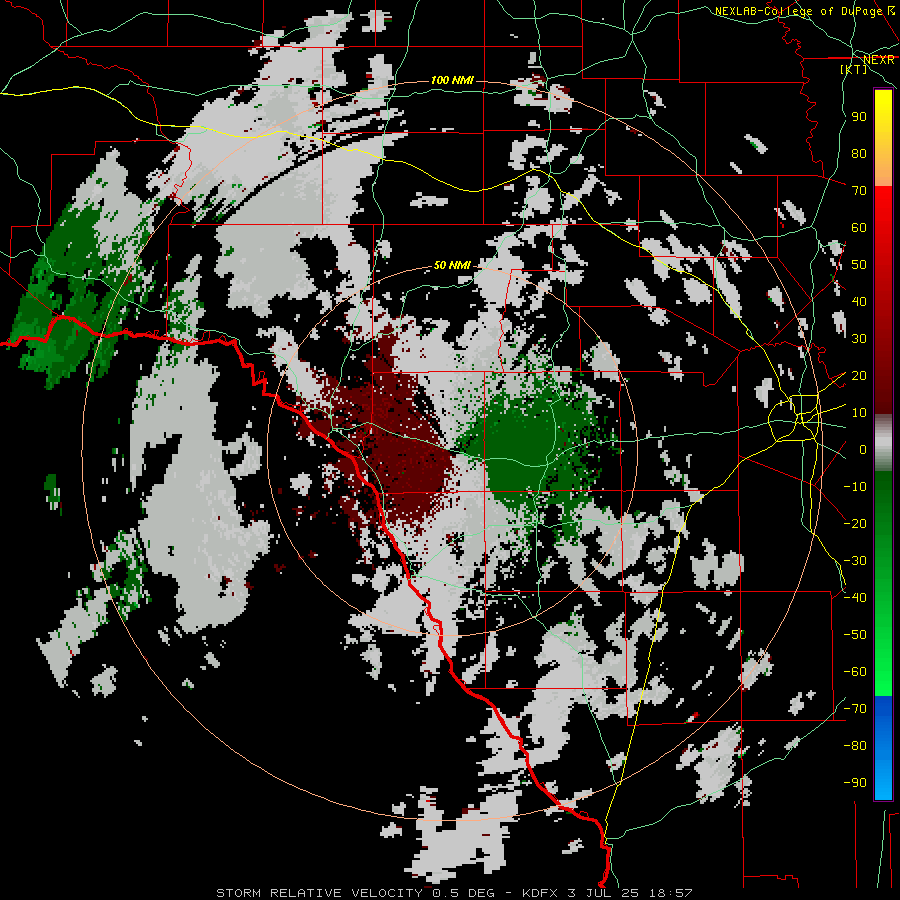
Task: Click the positive 90 knot scale label
Action: [859, 117]
